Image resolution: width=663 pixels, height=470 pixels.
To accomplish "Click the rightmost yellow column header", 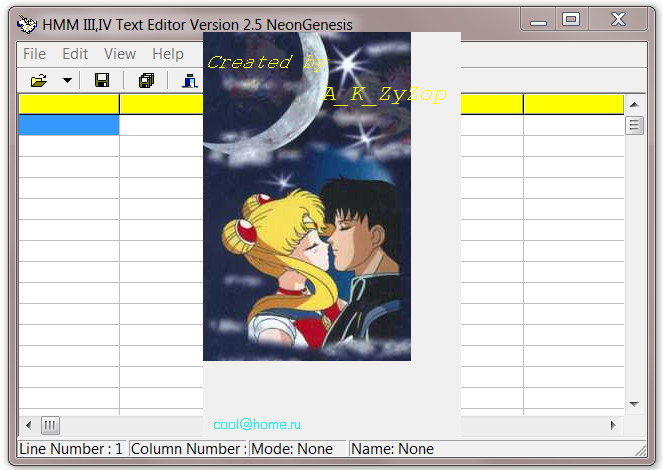I will (x=574, y=104).
